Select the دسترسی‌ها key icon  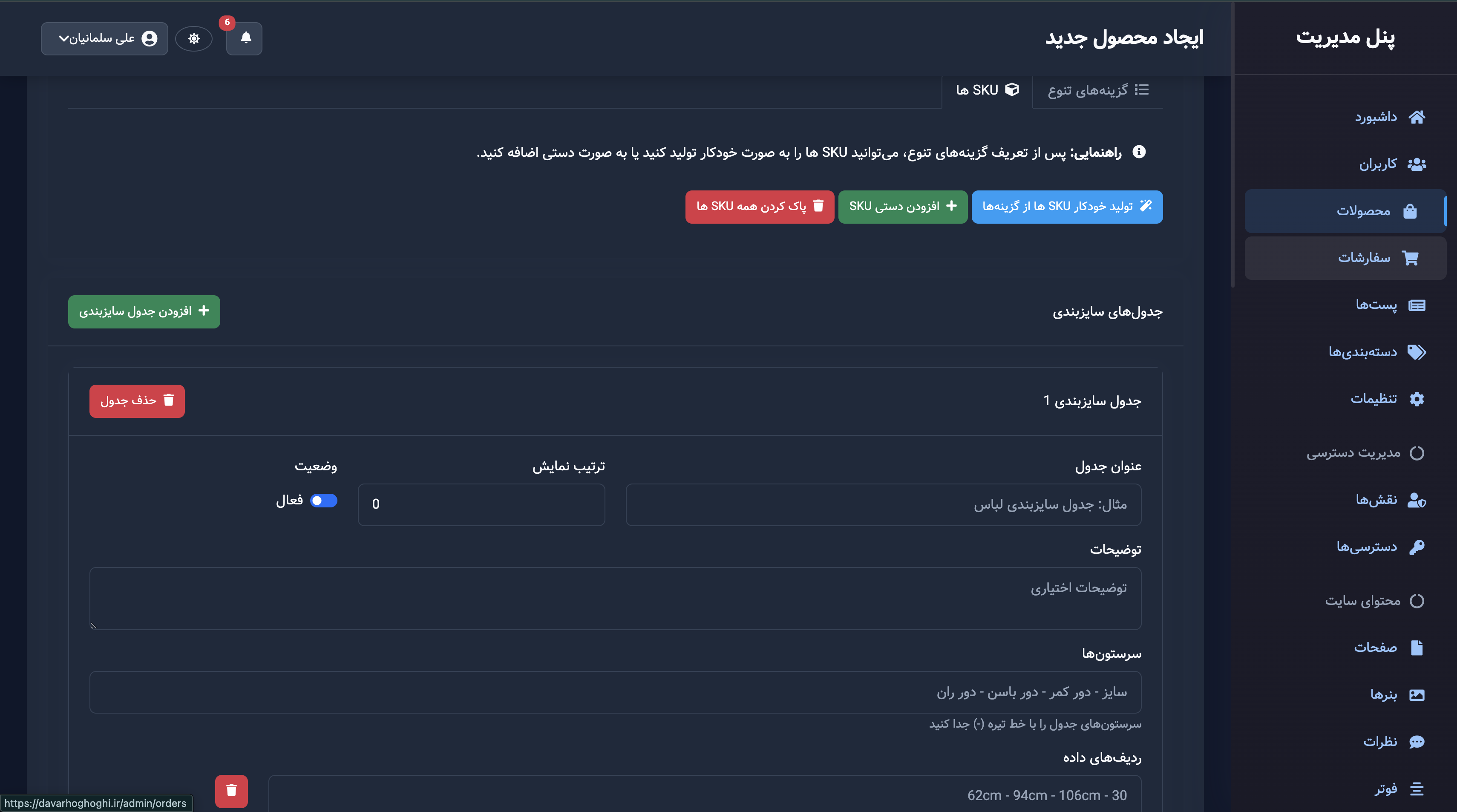click(x=1417, y=546)
